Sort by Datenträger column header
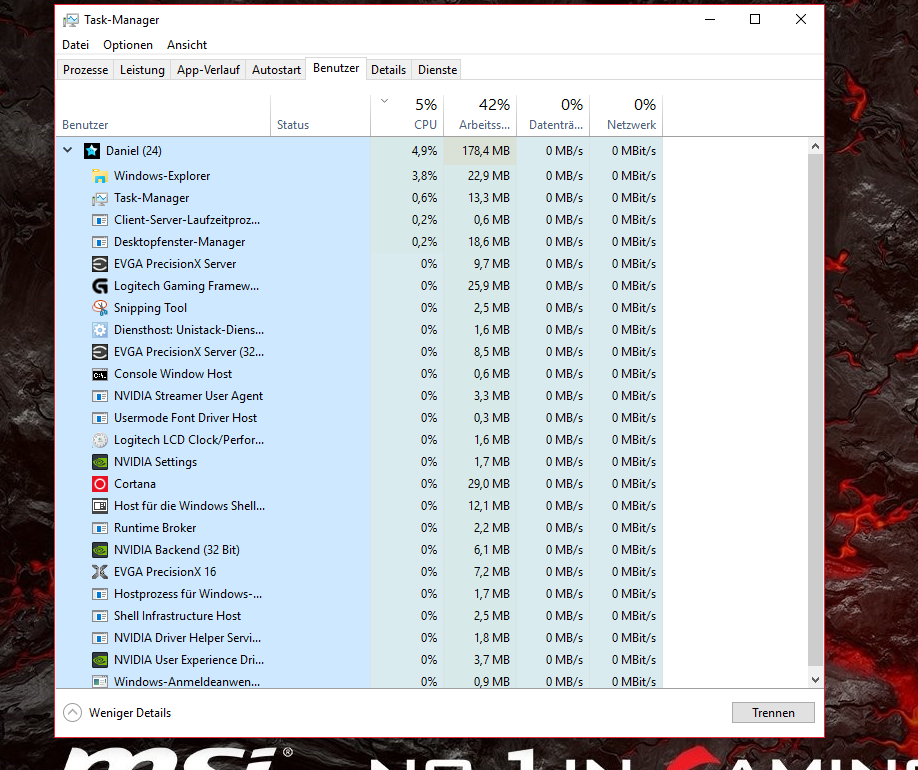 click(x=553, y=115)
